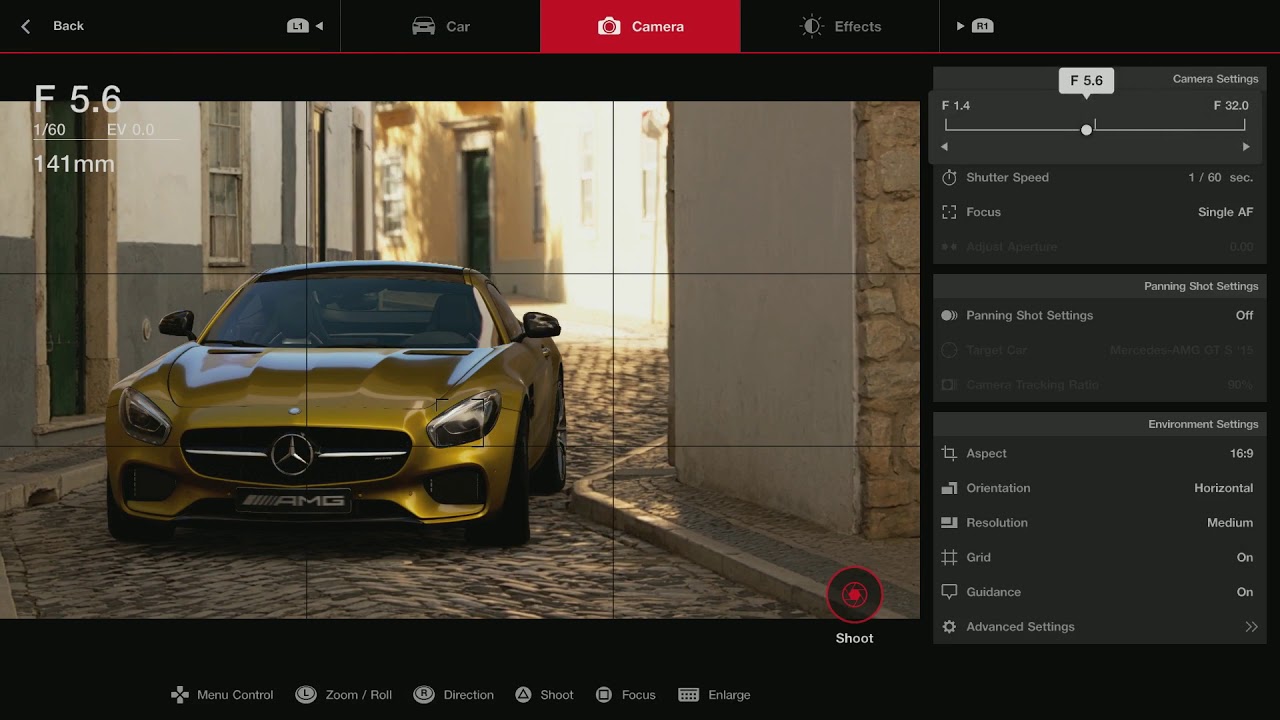Toggle Panning Shot Settings from Off
1280x720 pixels.
click(x=1244, y=315)
